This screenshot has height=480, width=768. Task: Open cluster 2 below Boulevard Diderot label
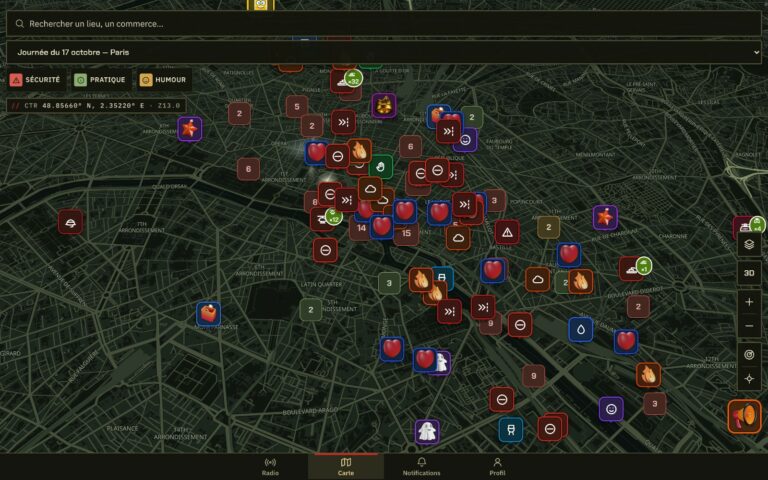pos(638,307)
